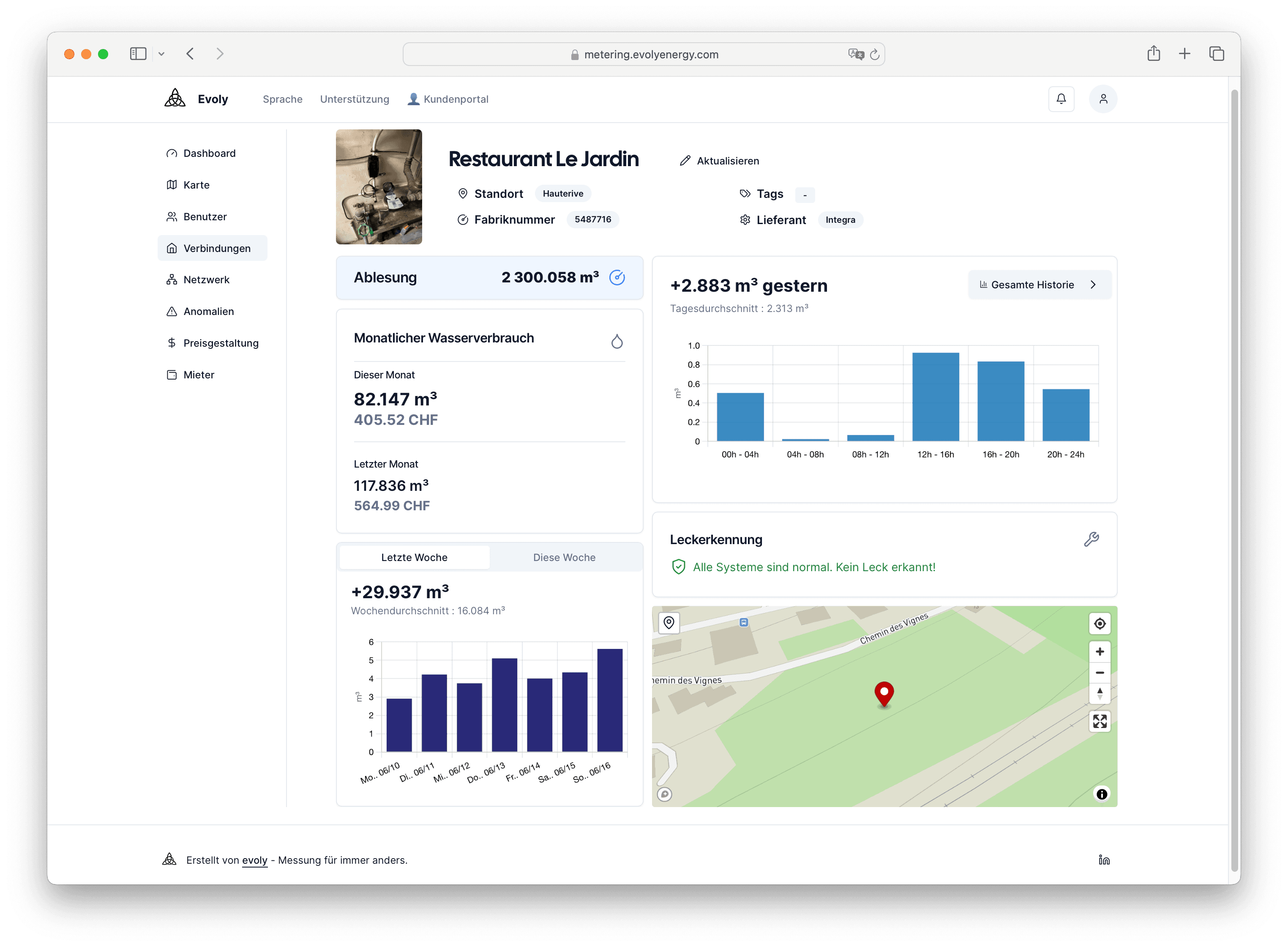Zoom out on the map
The height and width of the screenshot is (947, 1288).
point(1099,673)
